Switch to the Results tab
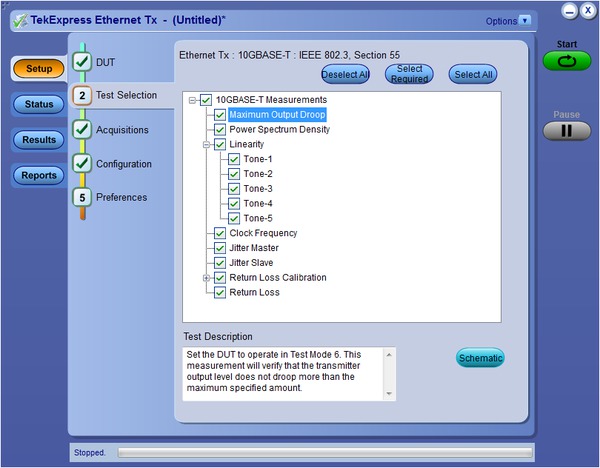 coord(39,140)
